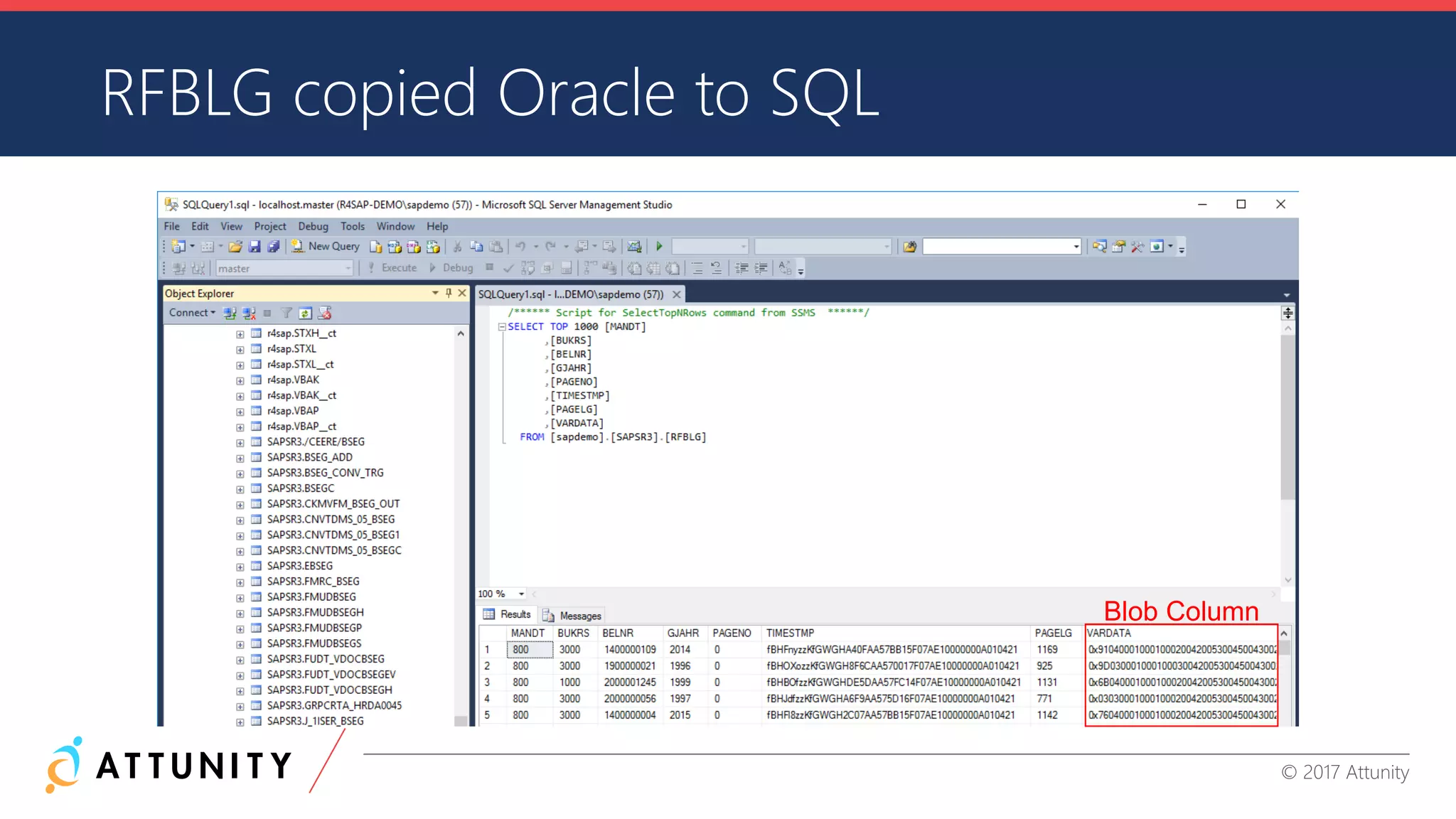Viewport: 1456px width, 819px height.
Task: Expand the r4sap.VBAK table node
Action: (x=240, y=380)
